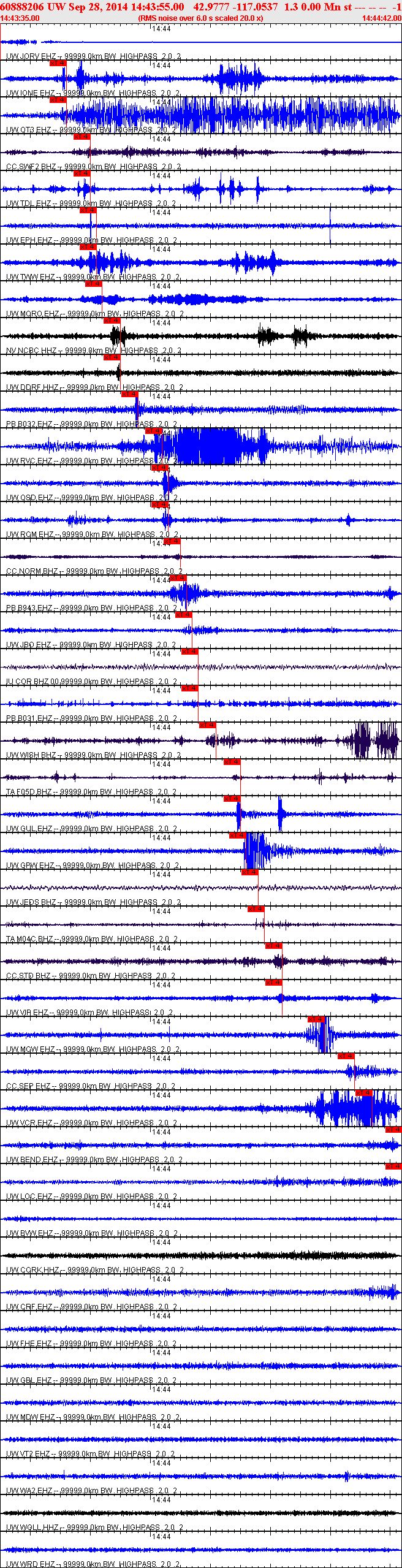Select the IU COR BHZ 00 station label

(92, 682)
